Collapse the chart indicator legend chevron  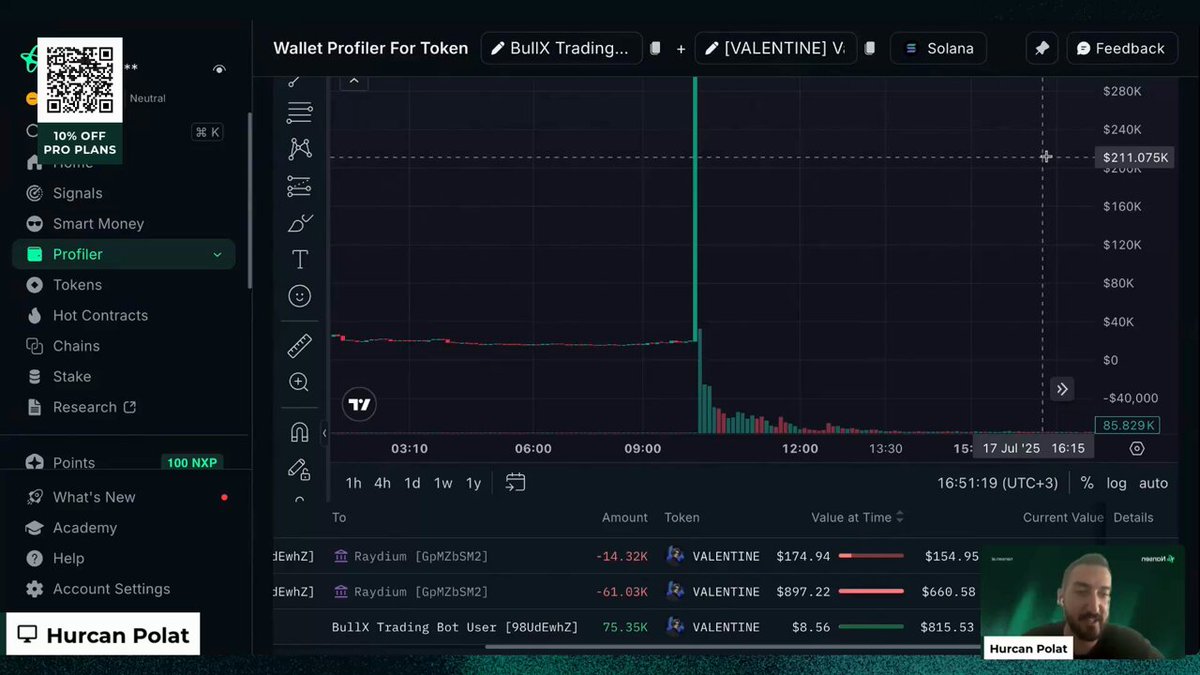coord(354,81)
